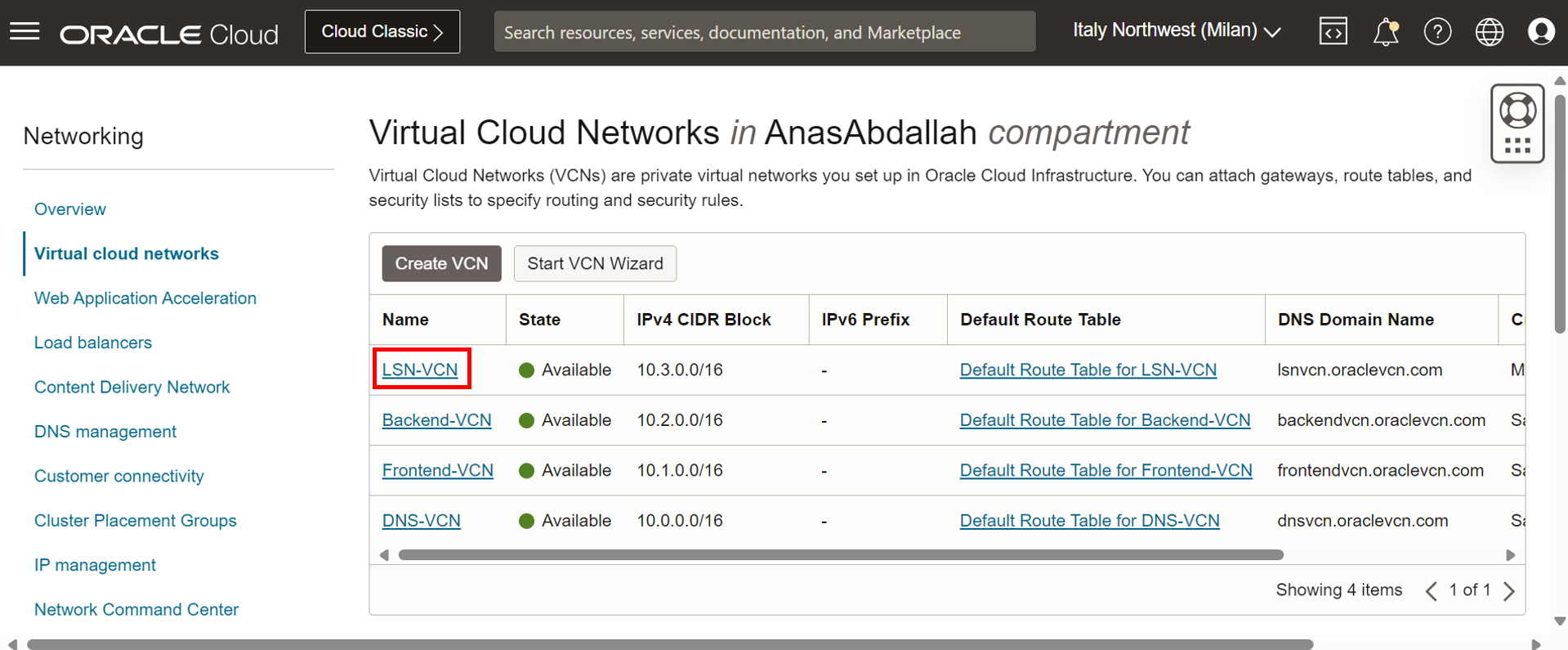Click Available status in LSN-VCN row

(565, 370)
